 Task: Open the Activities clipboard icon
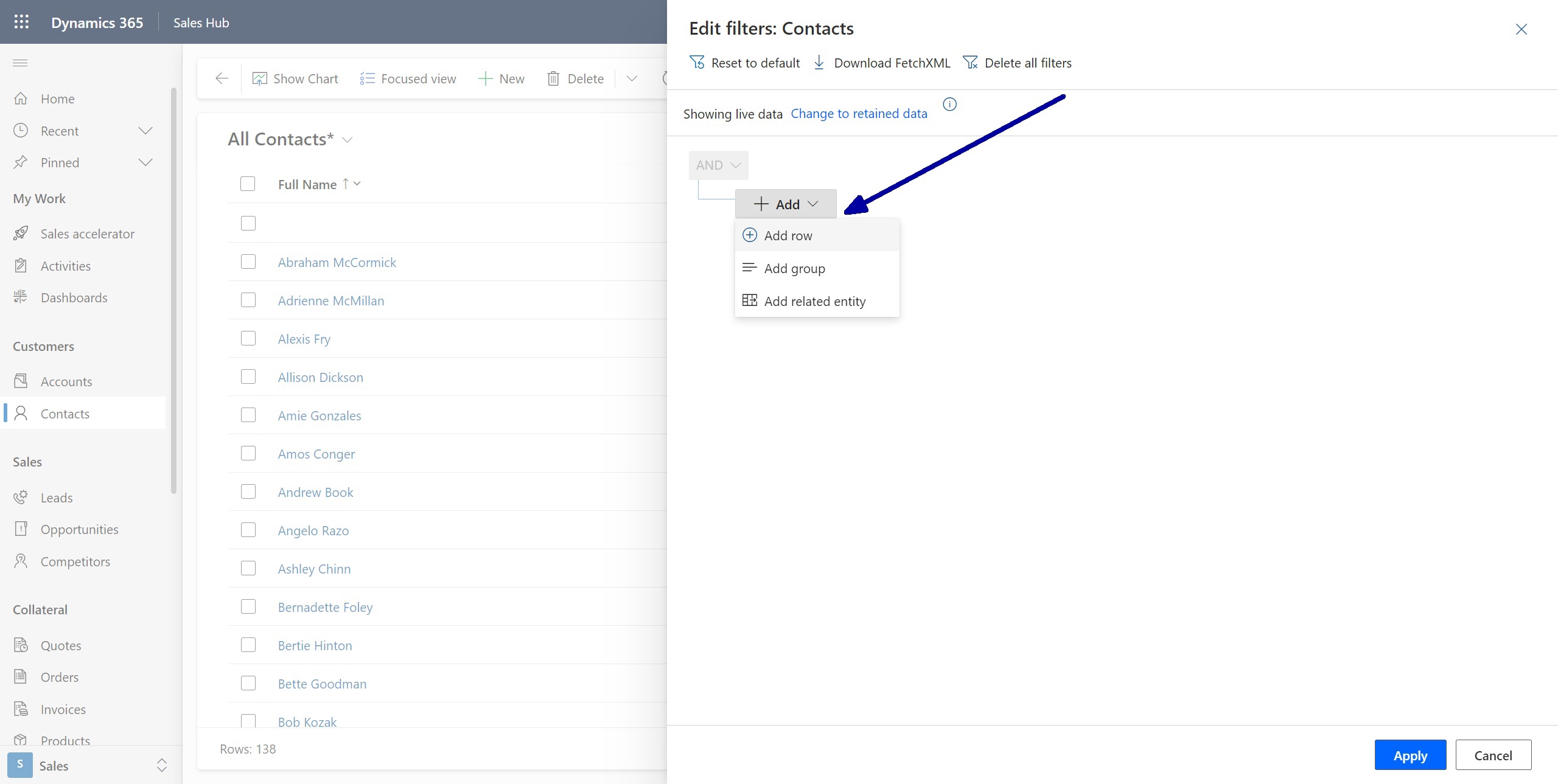coord(21,266)
